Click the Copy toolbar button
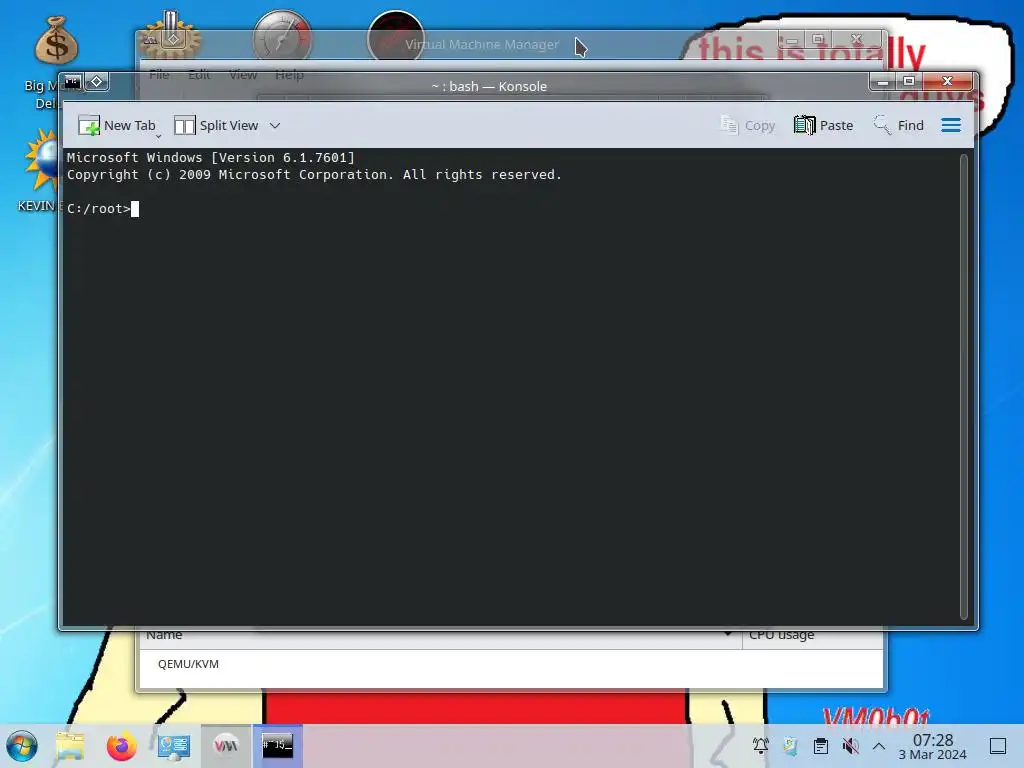The width and height of the screenshot is (1024, 768). [748, 125]
